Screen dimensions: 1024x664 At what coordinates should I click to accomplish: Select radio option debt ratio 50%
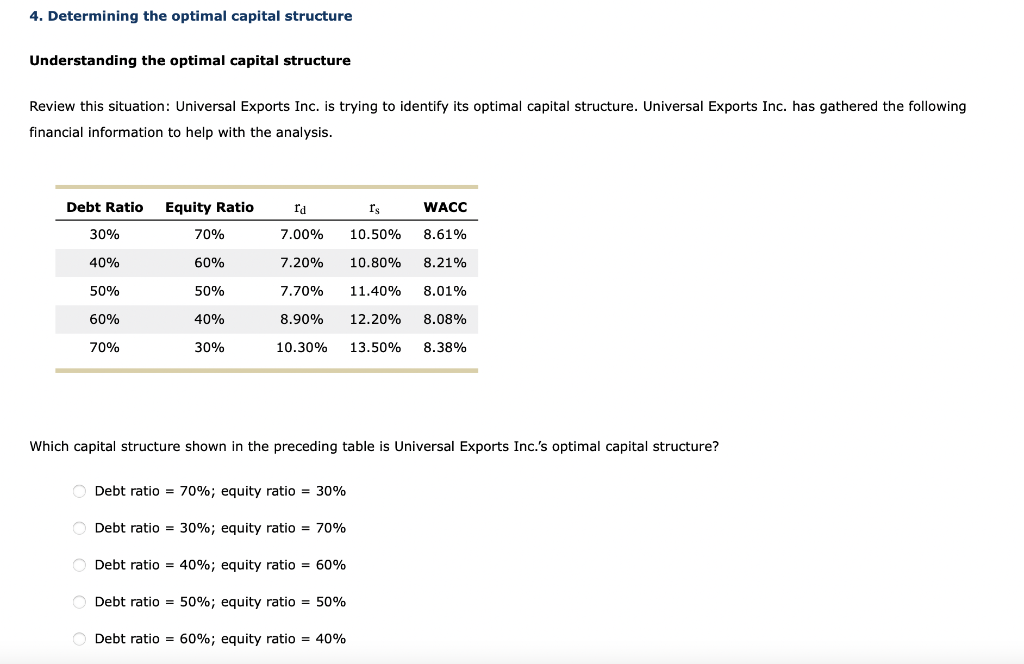78,602
